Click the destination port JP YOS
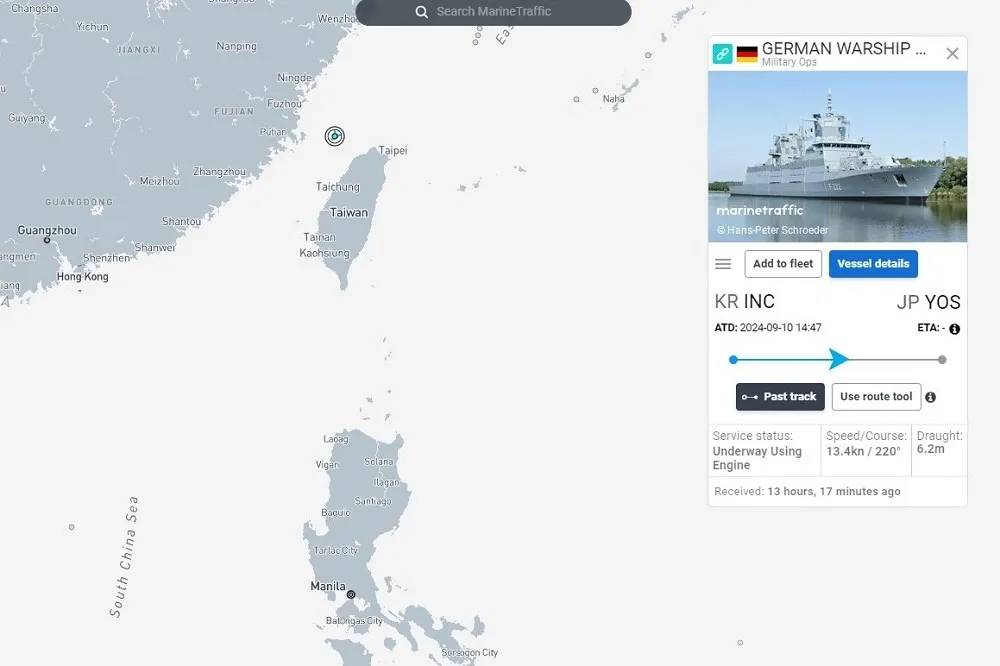This screenshot has width=1000, height=666. [x=928, y=302]
